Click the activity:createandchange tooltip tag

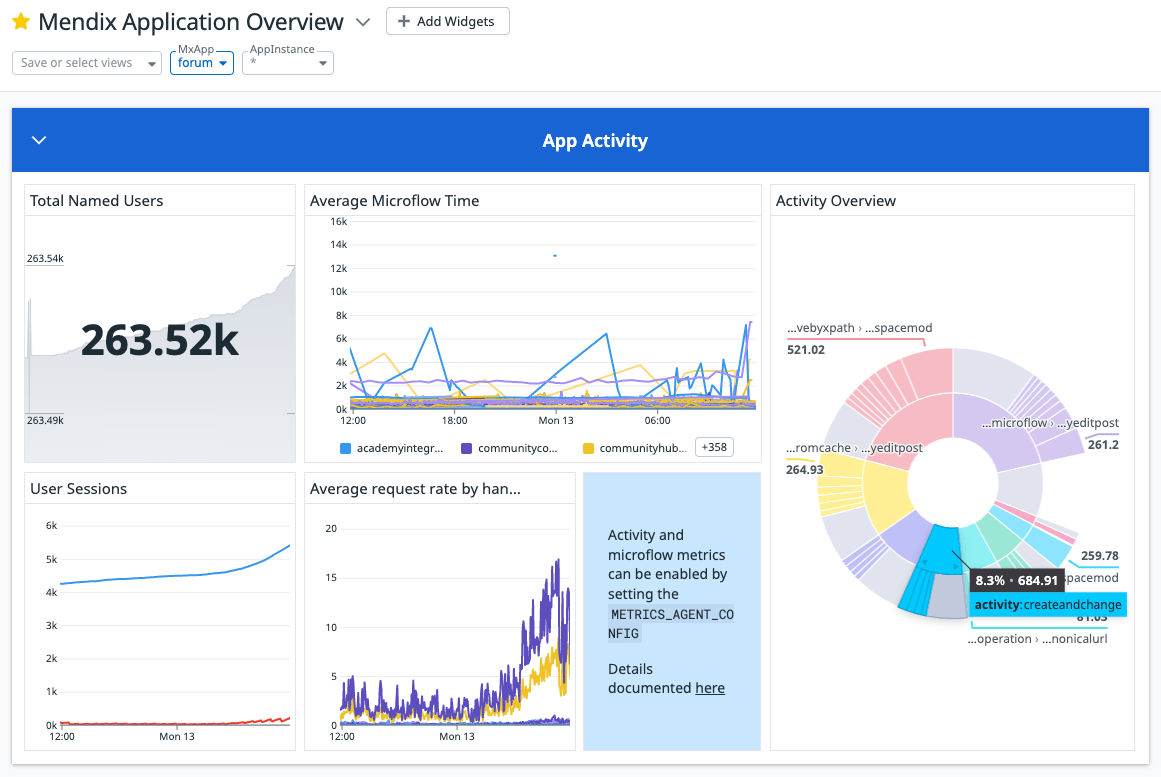(1048, 604)
